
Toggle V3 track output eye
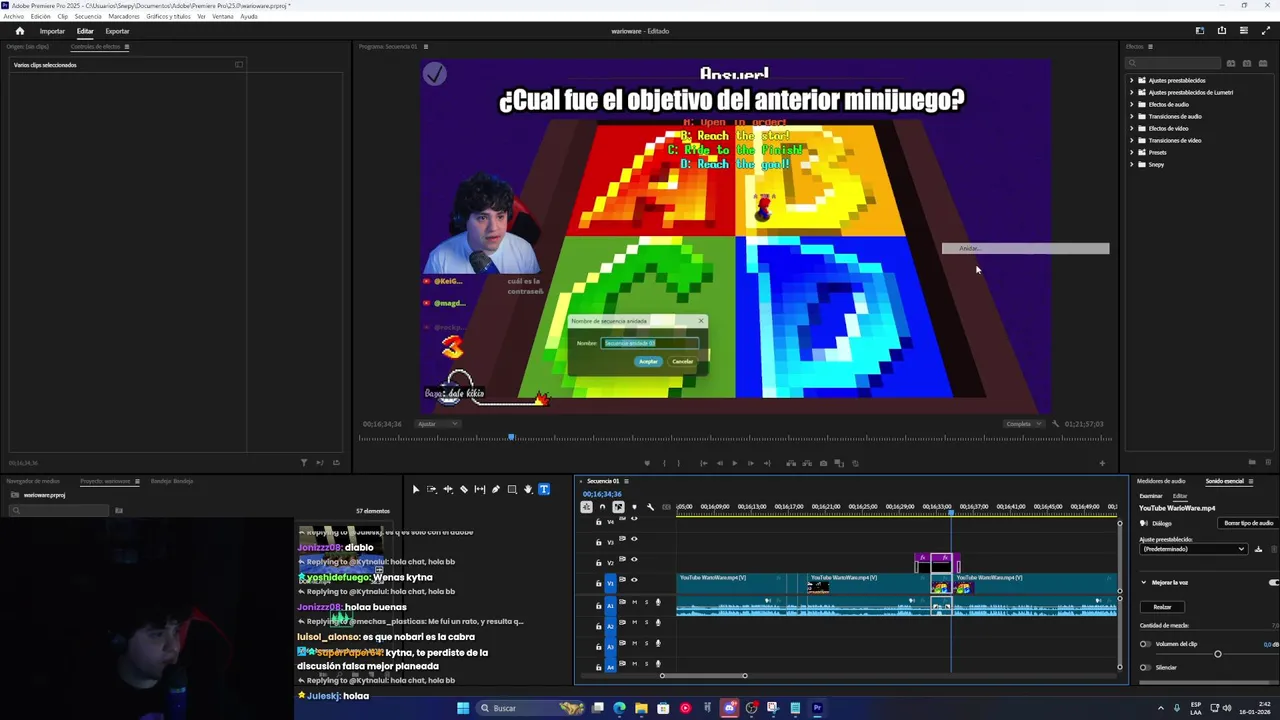[634, 539]
